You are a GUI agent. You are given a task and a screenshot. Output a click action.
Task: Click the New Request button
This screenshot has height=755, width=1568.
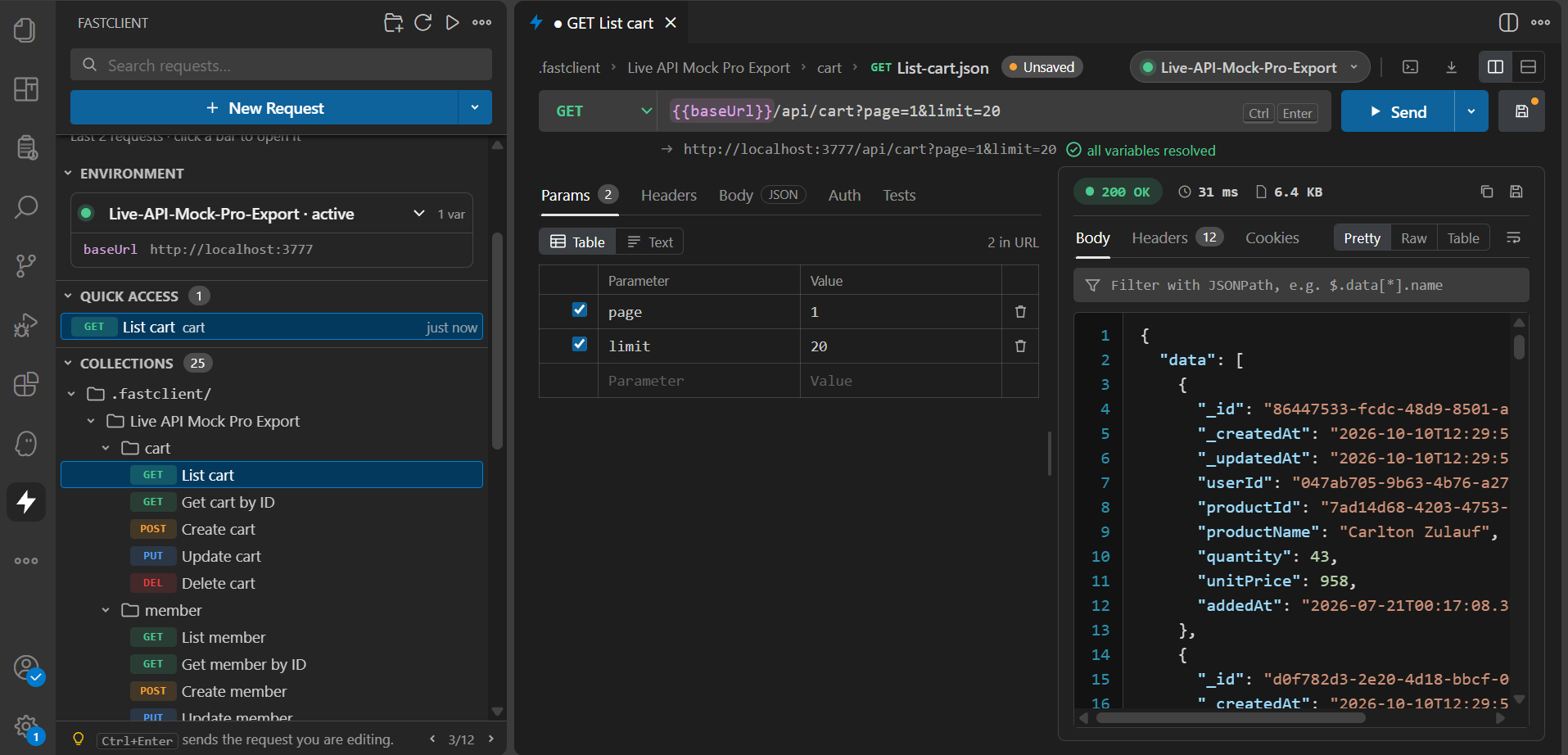coord(264,108)
